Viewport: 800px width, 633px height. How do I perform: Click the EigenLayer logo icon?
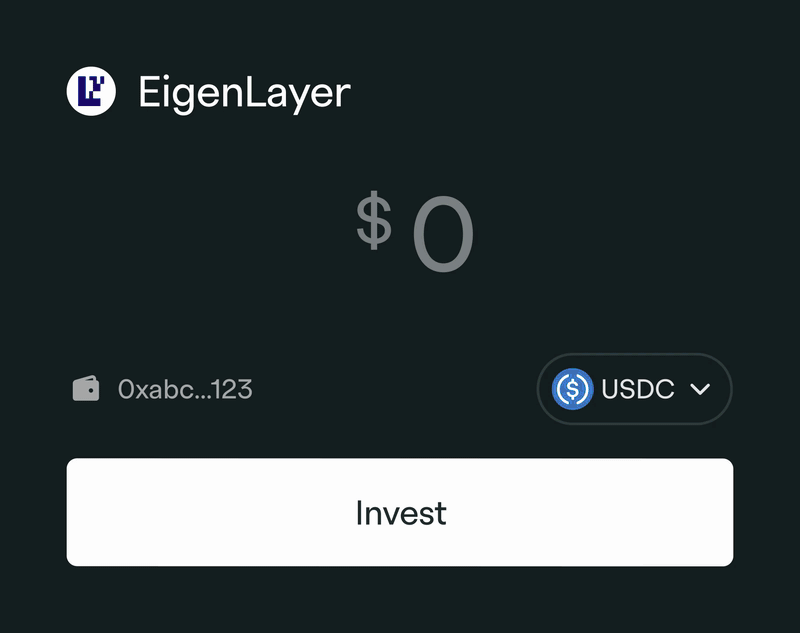tap(91, 91)
